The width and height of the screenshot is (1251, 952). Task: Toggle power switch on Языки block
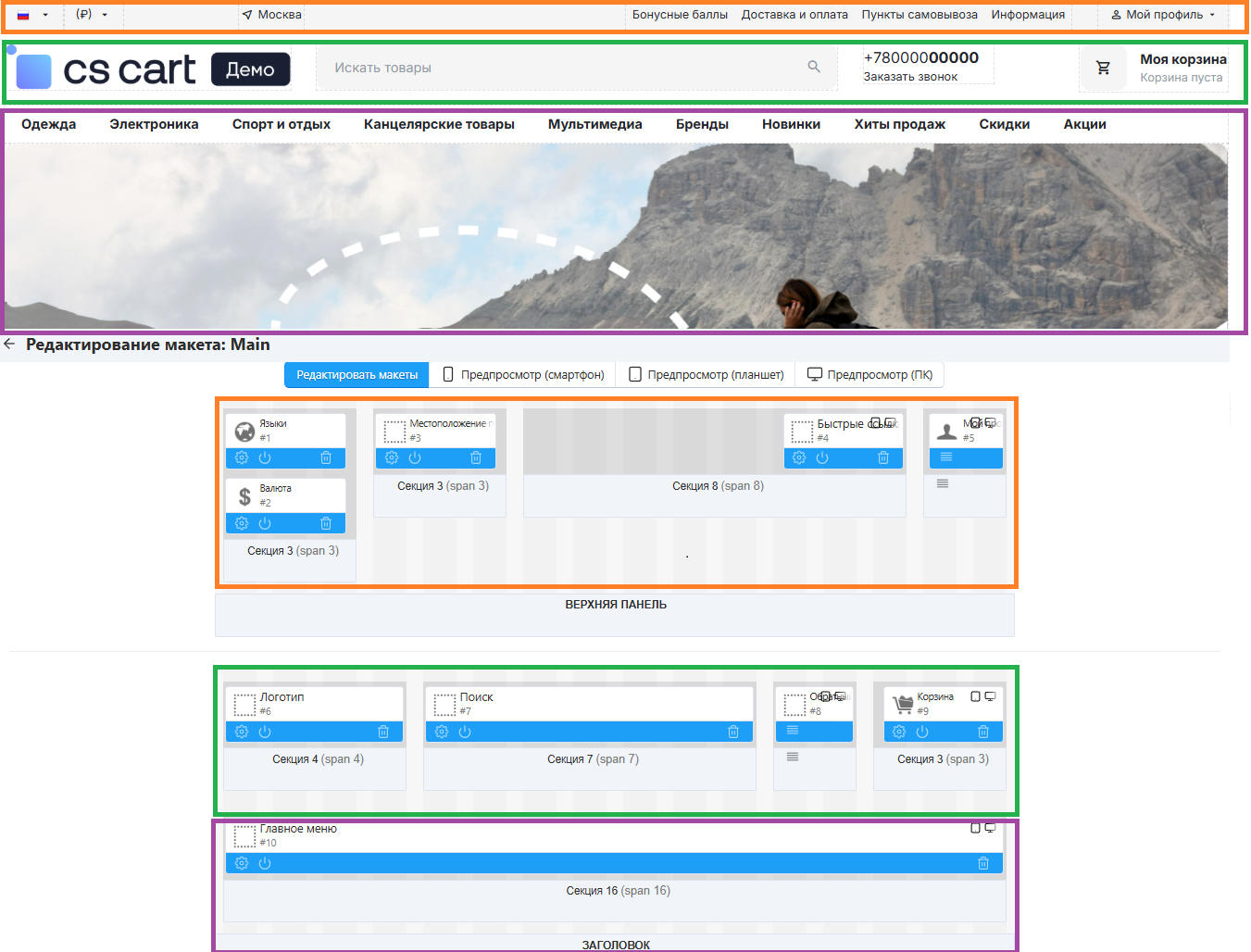click(265, 458)
